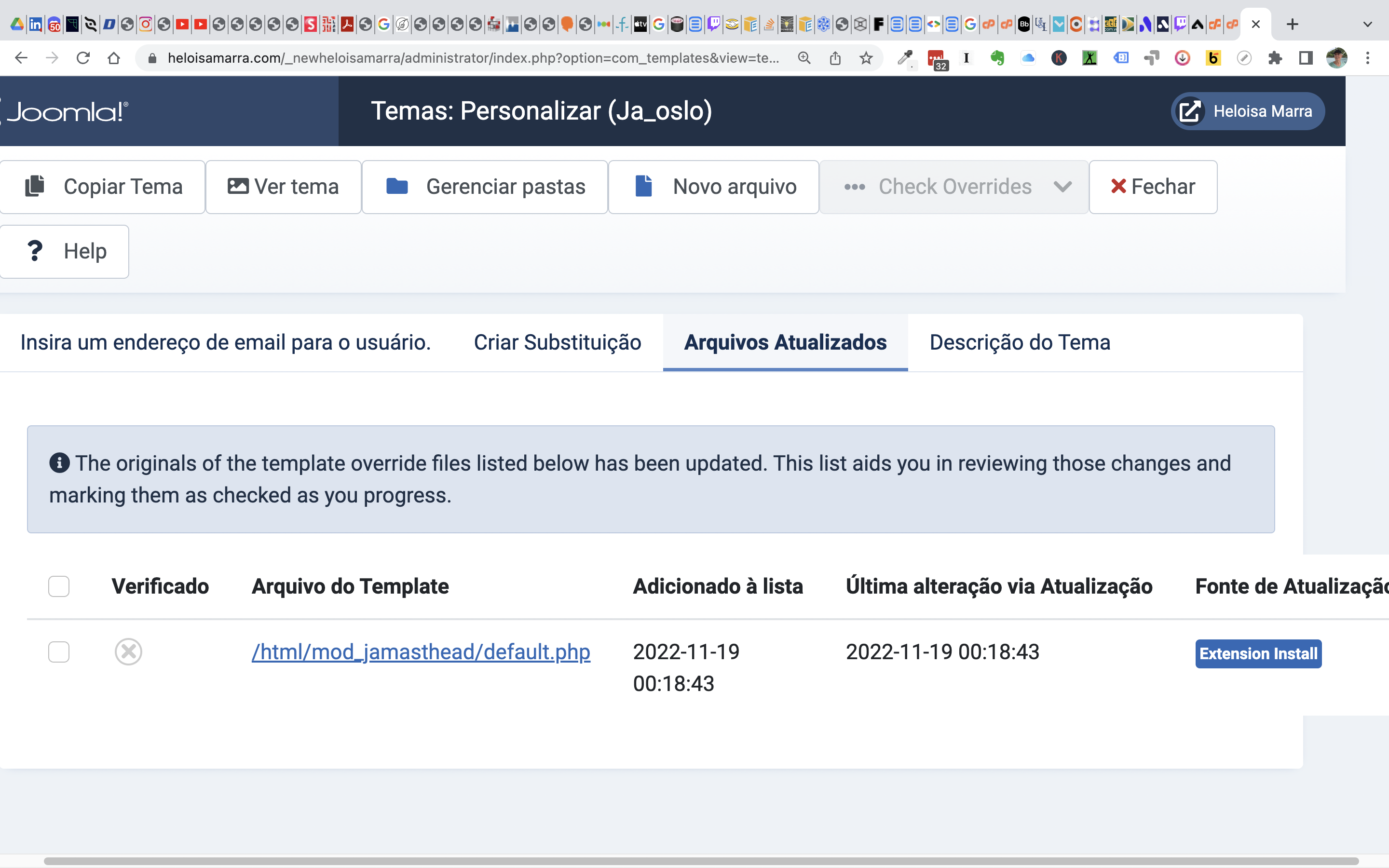Image resolution: width=1389 pixels, height=868 pixels.
Task: Click the Novo arquivo file icon
Action: (x=643, y=186)
